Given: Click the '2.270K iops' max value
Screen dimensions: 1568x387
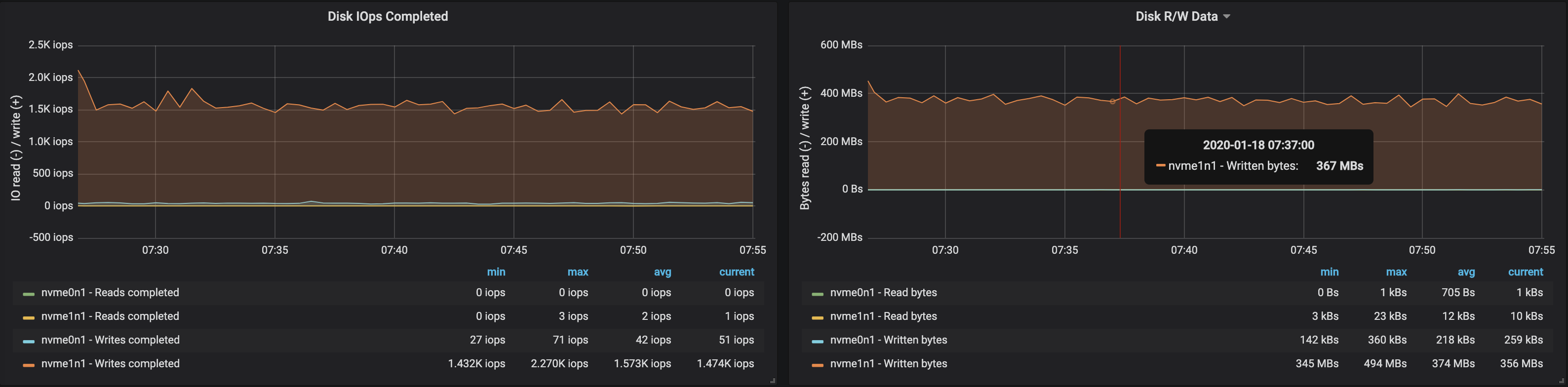Looking at the screenshot, I should [x=559, y=364].
